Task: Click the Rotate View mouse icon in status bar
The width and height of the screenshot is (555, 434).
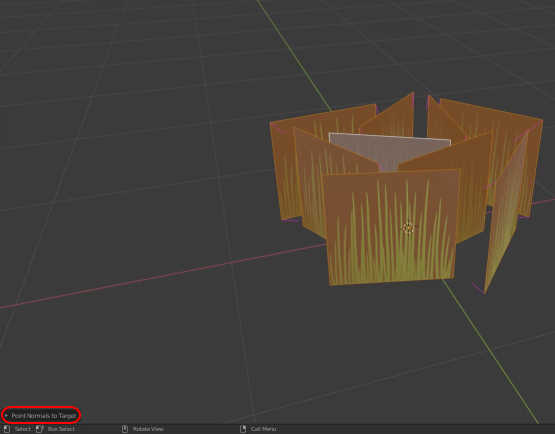Action: (x=125, y=429)
